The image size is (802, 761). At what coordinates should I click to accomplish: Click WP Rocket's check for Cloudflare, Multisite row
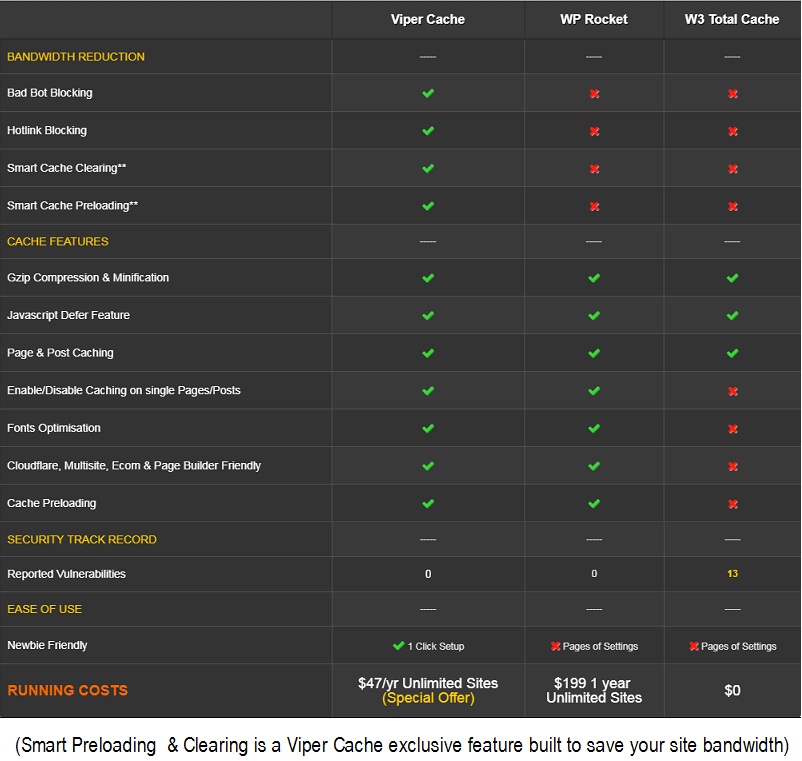(x=594, y=466)
